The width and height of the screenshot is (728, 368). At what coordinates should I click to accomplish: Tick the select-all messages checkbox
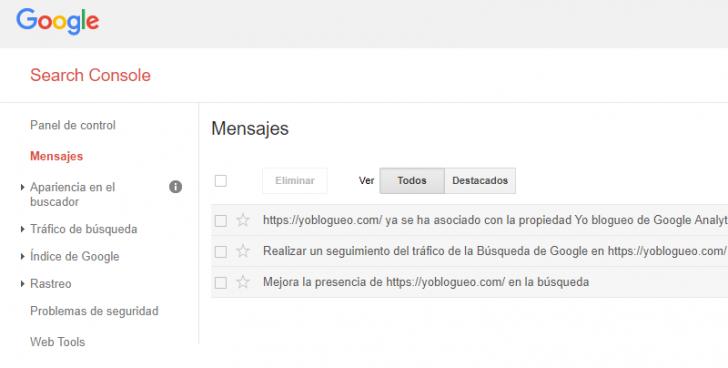pos(221,181)
